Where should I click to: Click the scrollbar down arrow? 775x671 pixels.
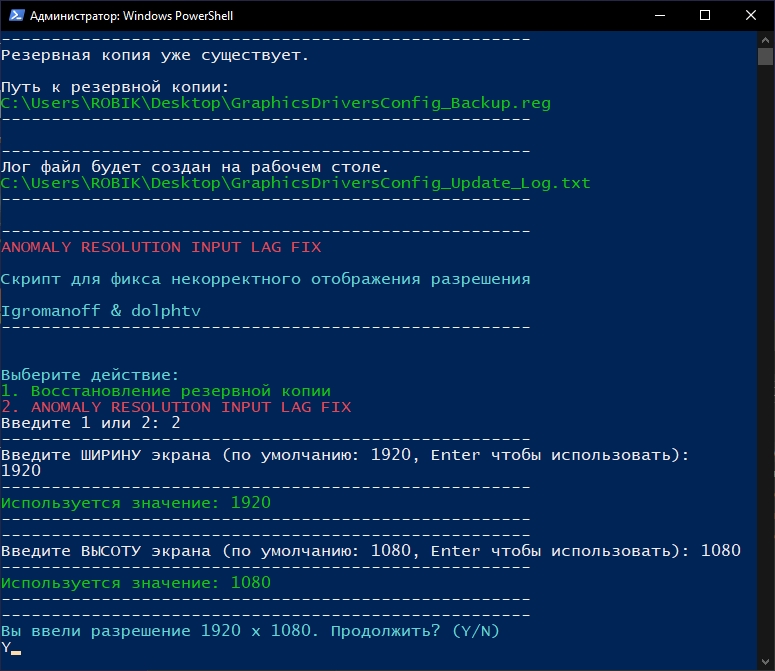[x=765, y=661]
